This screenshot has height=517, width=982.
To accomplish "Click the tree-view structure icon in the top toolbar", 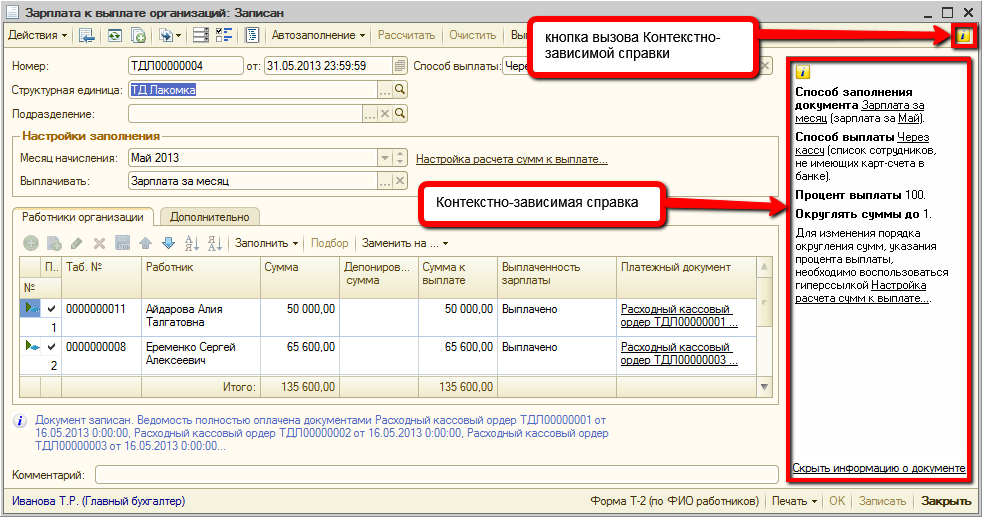I will (x=223, y=35).
